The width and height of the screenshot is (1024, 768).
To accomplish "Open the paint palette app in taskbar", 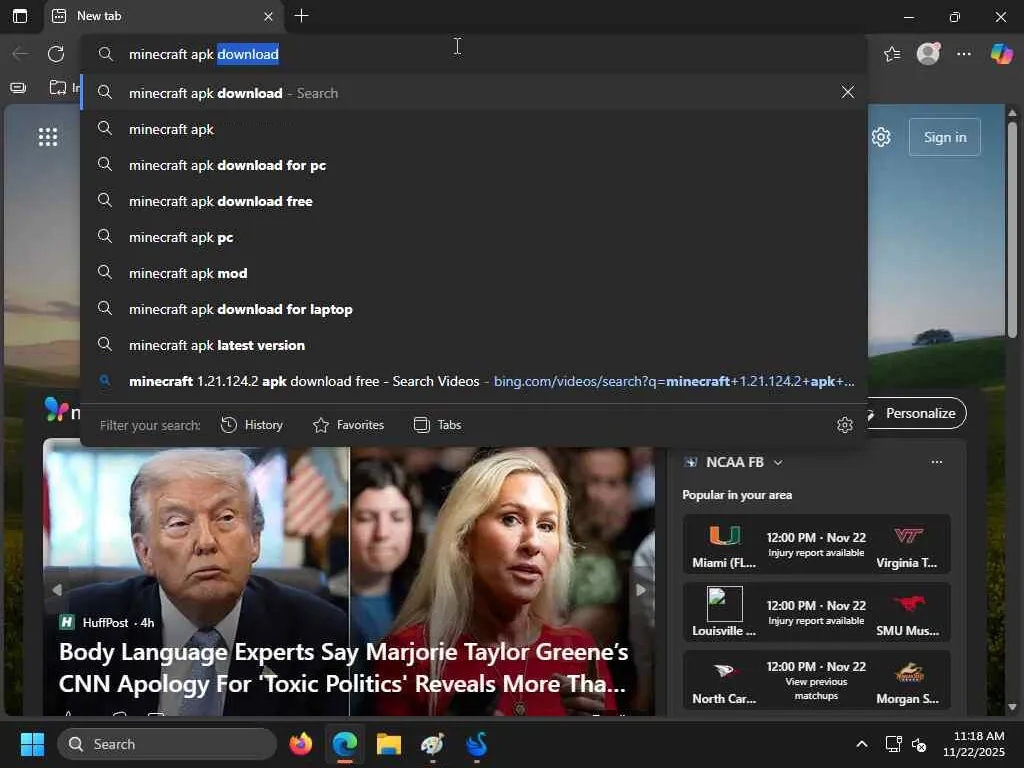I will tap(432, 744).
